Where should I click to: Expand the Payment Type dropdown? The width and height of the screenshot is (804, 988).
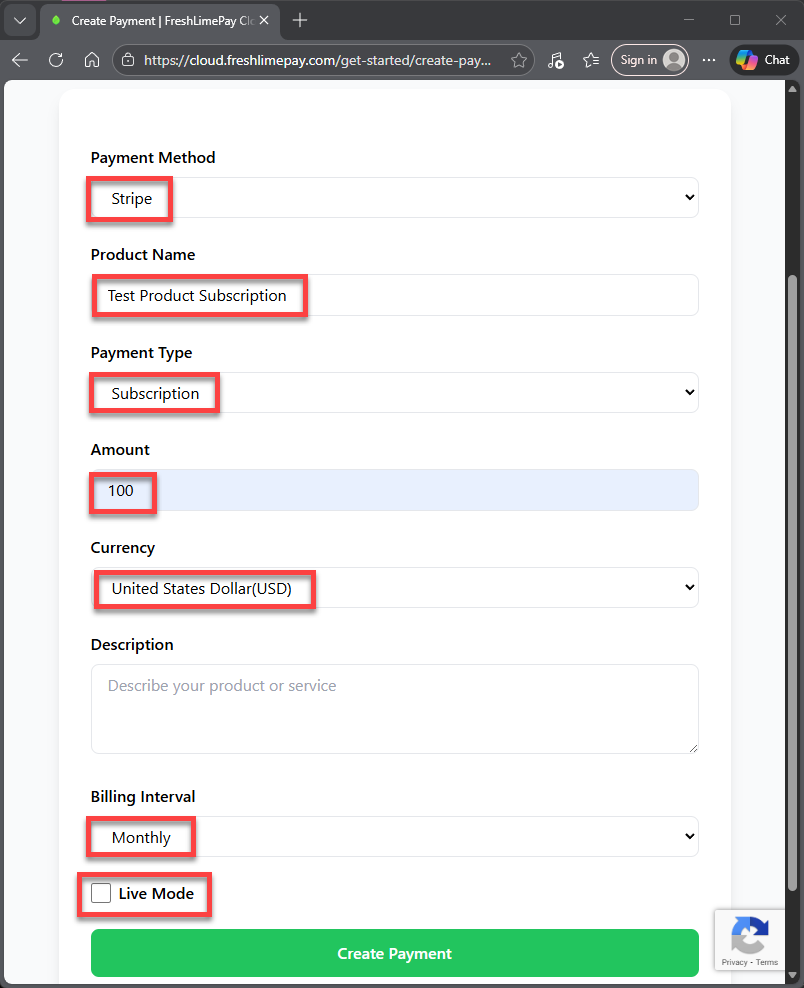tap(394, 393)
